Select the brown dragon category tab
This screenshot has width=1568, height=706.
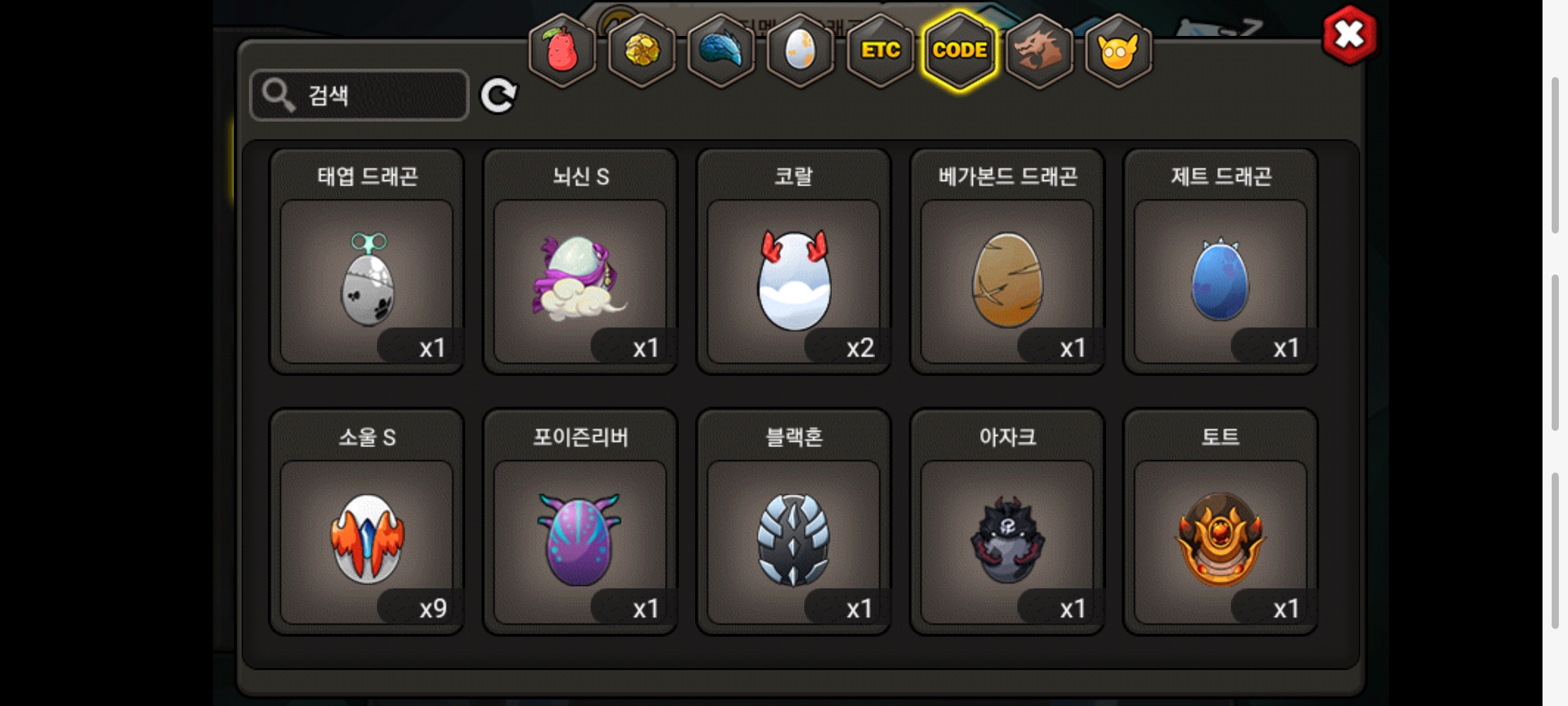pos(1039,51)
